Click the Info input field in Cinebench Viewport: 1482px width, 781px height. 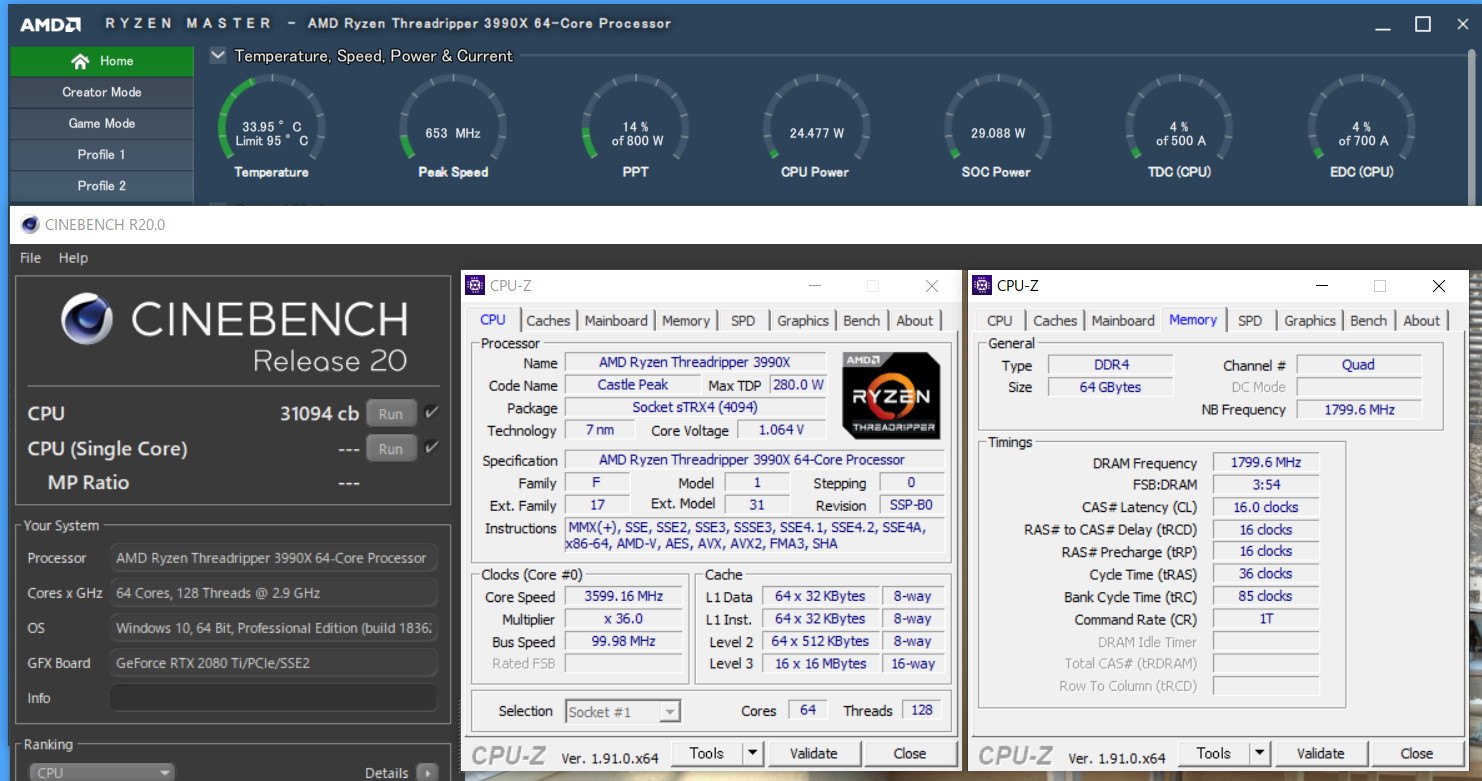click(x=273, y=698)
